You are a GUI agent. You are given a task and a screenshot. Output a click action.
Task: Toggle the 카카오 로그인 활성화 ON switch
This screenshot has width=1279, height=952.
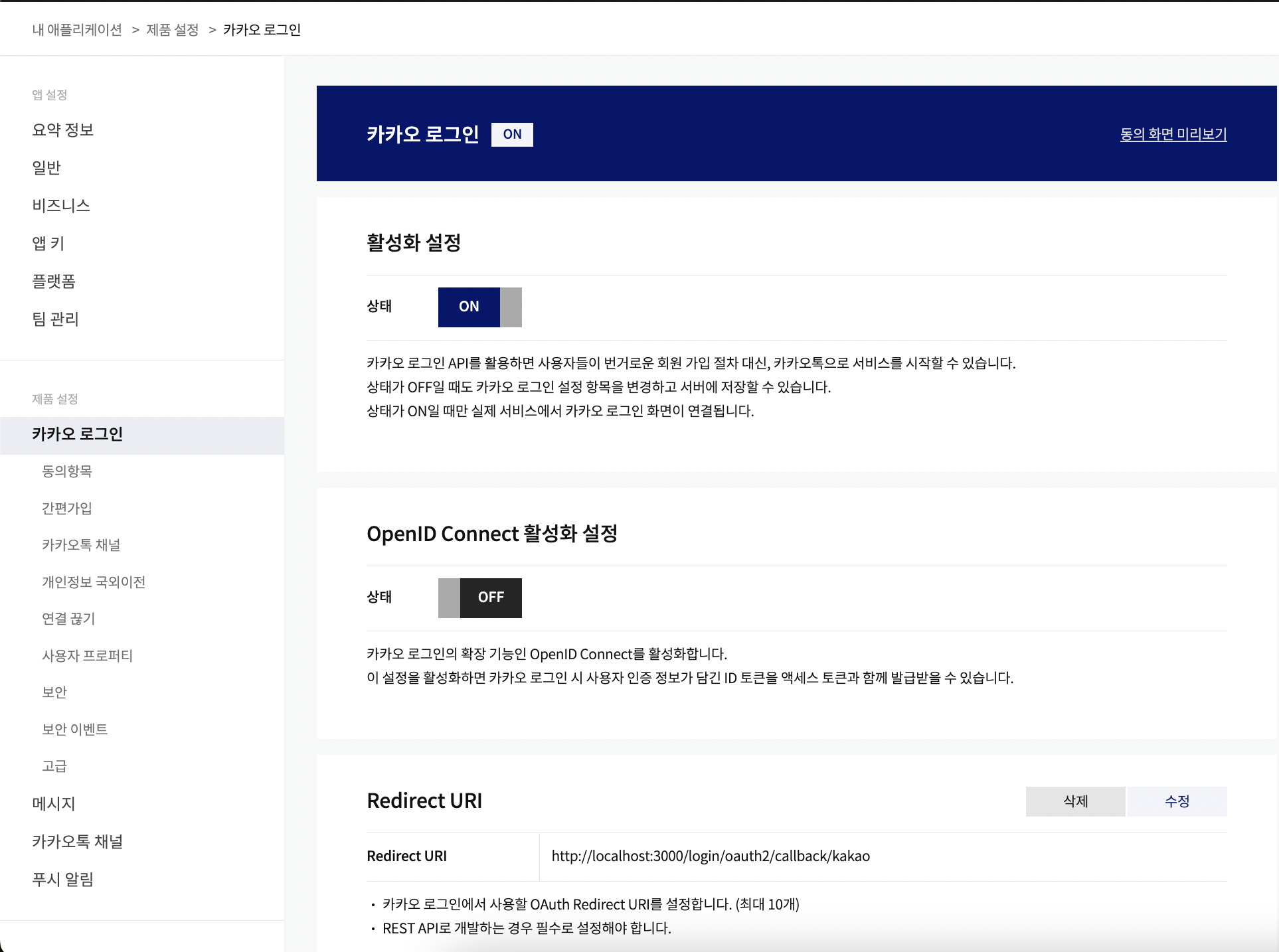pos(479,307)
